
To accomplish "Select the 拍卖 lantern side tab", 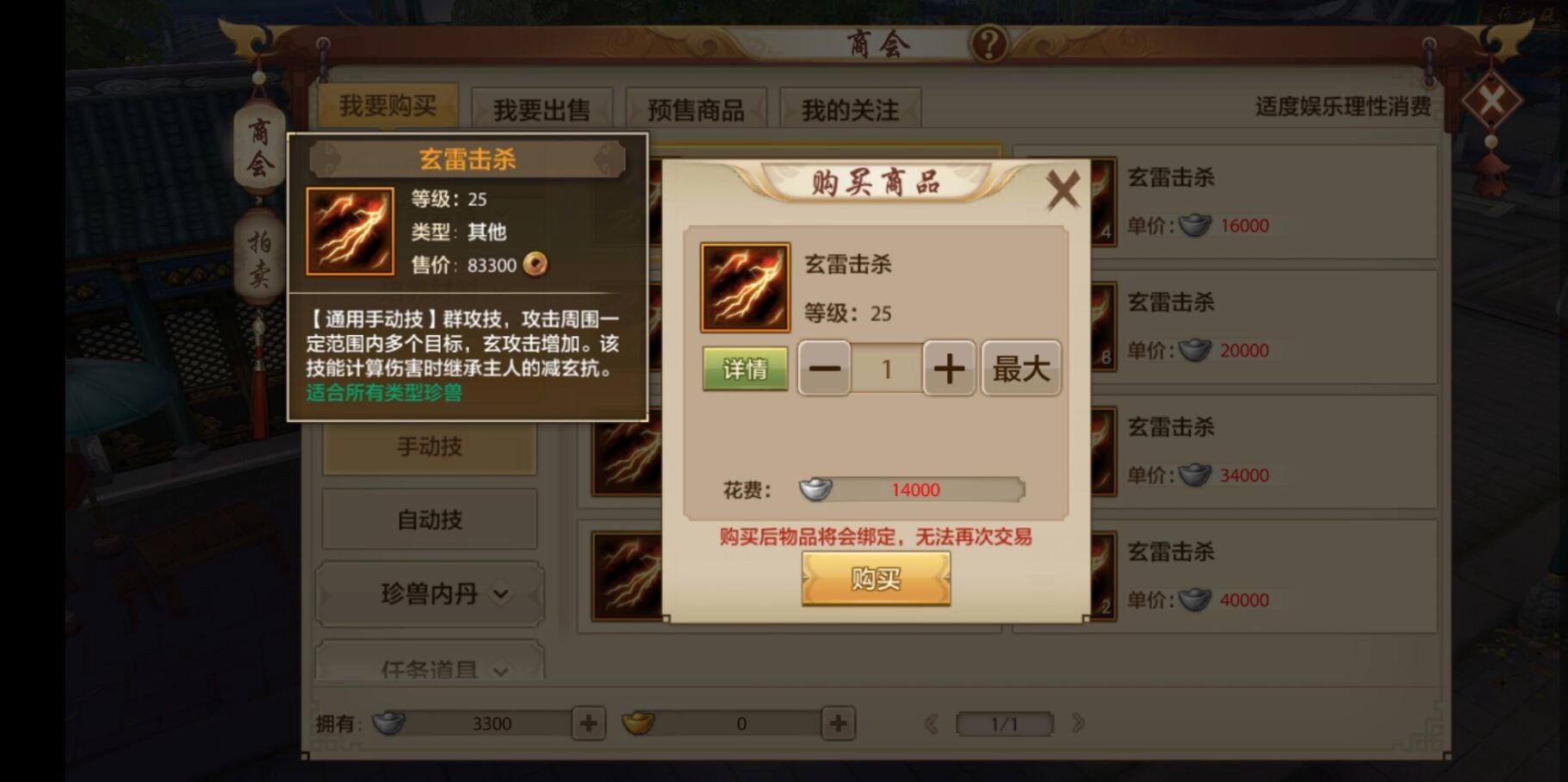I will [x=259, y=257].
